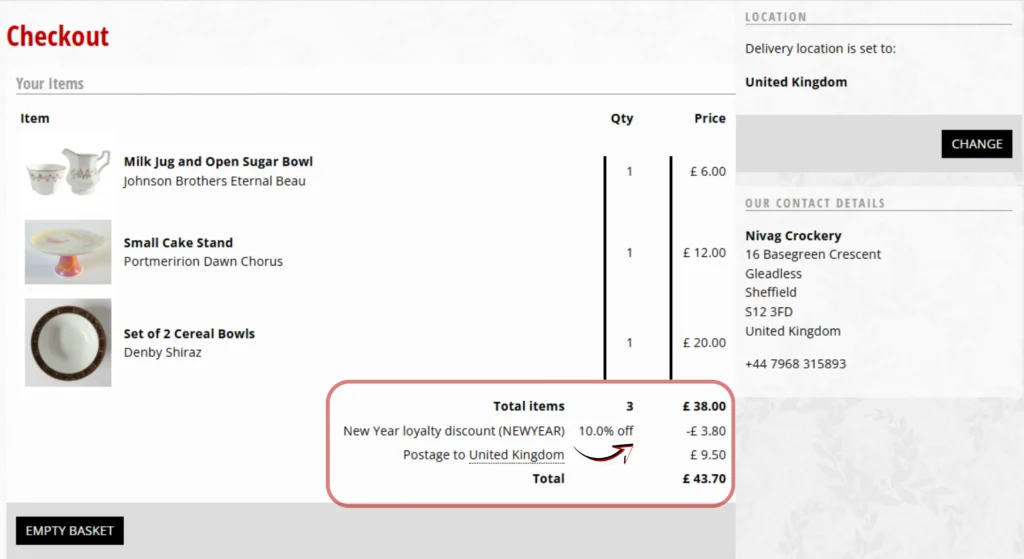Click the £ 43.70 total amount
This screenshot has width=1024, height=559.
[704, 479]
